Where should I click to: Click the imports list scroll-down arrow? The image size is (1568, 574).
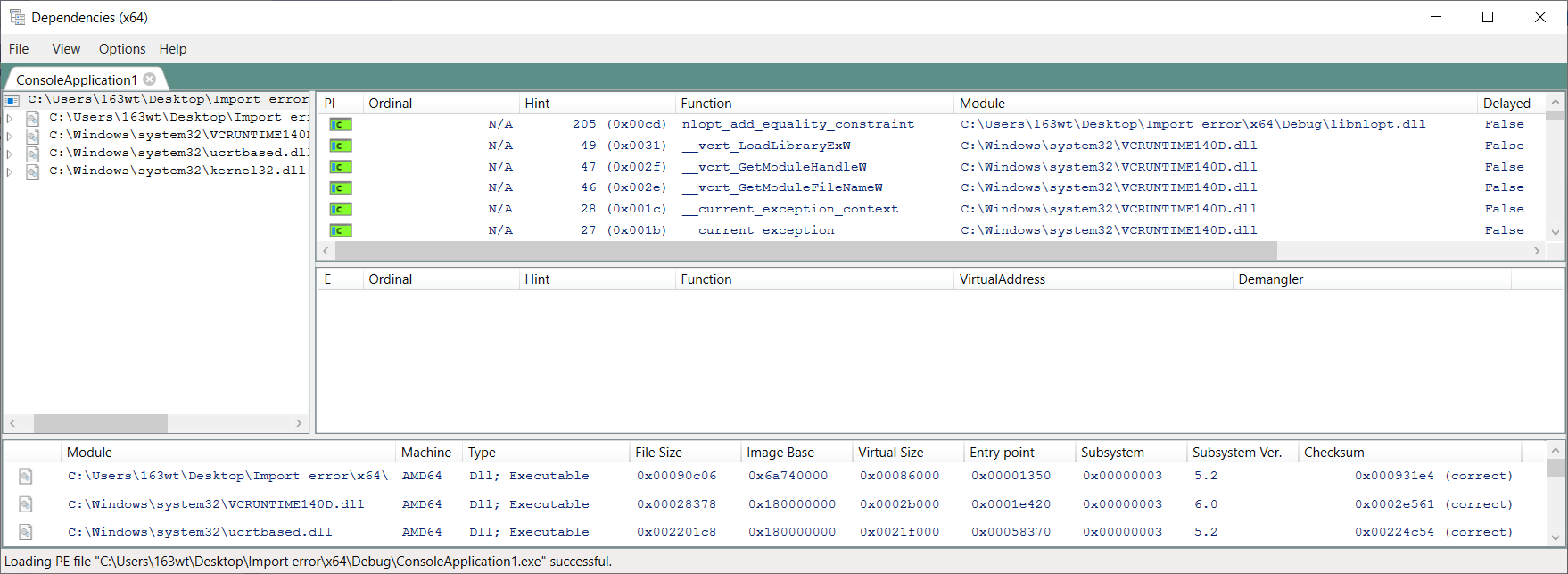click(1556, 233)
